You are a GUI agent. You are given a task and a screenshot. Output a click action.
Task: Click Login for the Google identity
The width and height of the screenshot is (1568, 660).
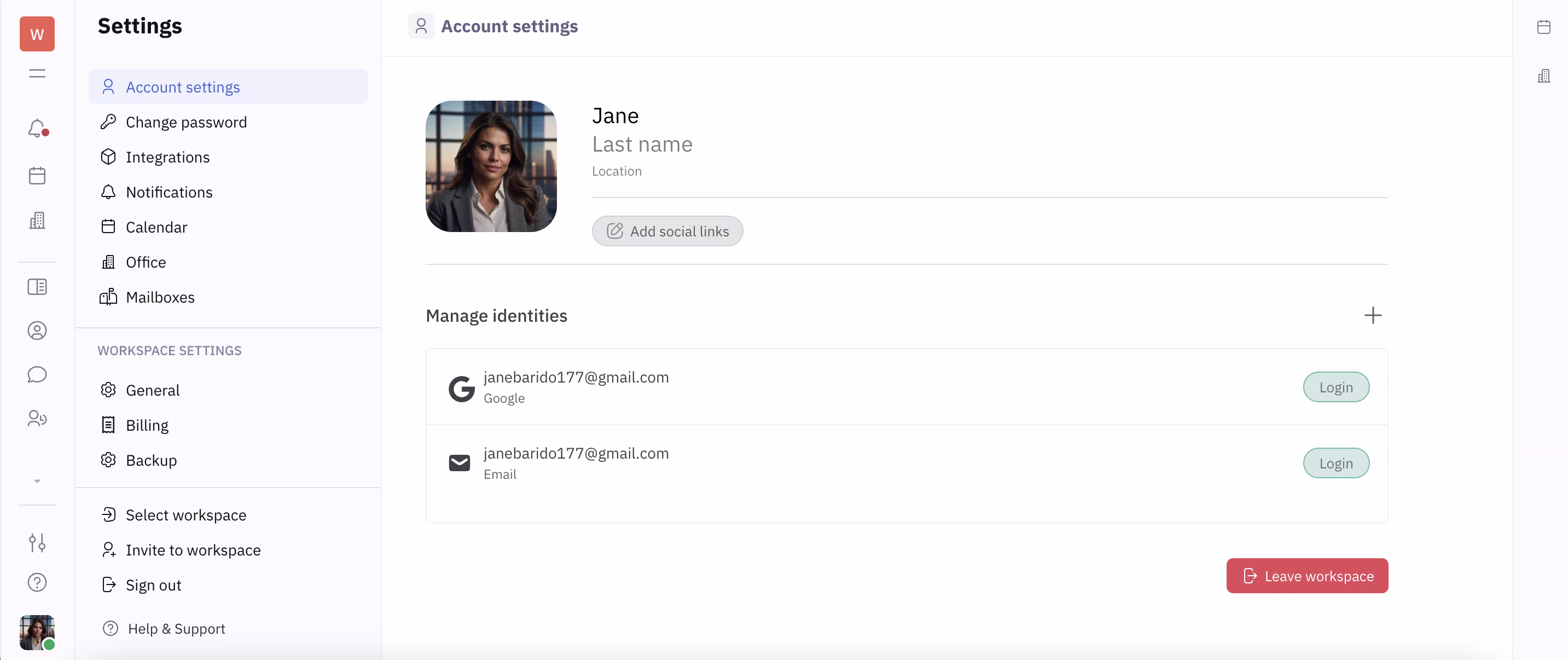pos(1335,387)
